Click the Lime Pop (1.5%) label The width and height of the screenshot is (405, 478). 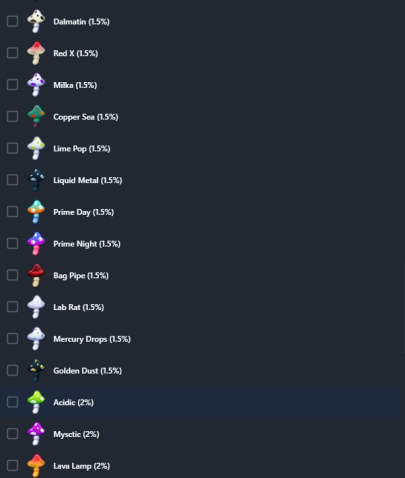tap(82, 149)
